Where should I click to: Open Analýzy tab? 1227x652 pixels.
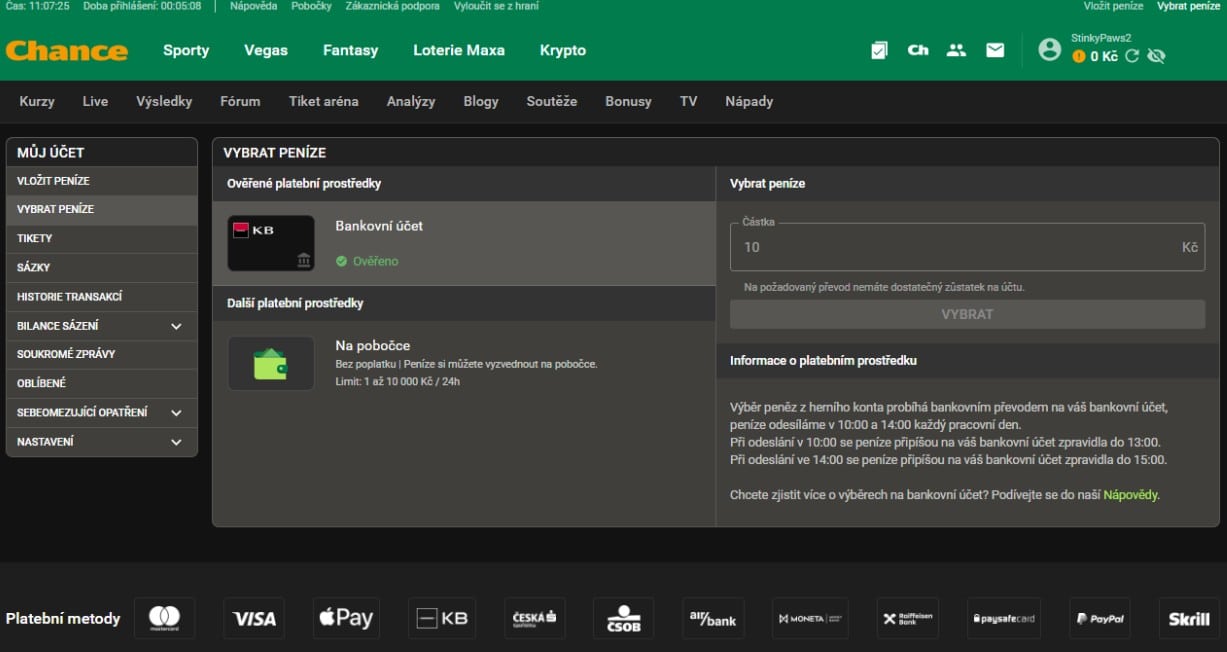(x=411, y=101)
